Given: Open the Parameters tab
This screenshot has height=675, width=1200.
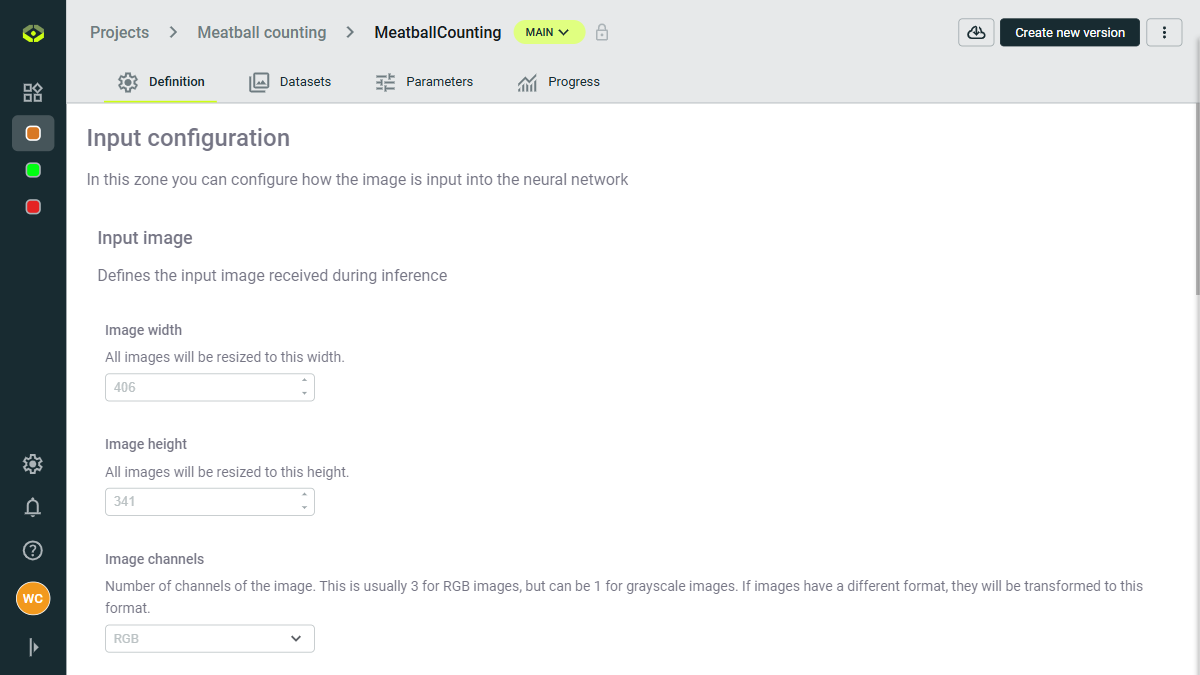Looking at the screenshot, I should click(x=424, y=82).
